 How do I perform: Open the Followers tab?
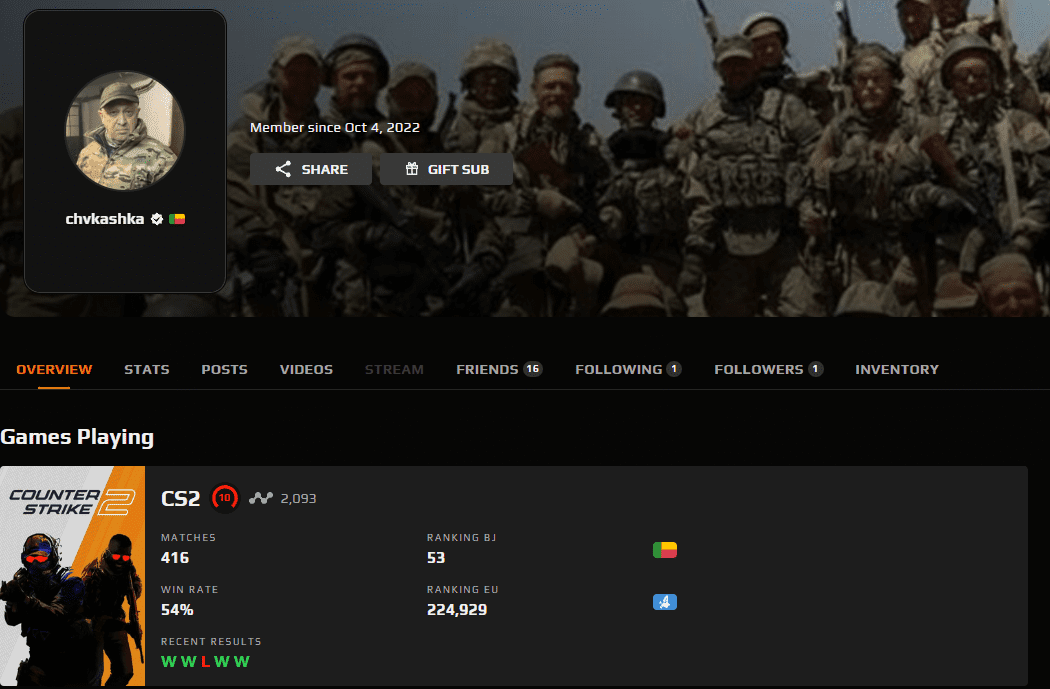tap(768, 369)
